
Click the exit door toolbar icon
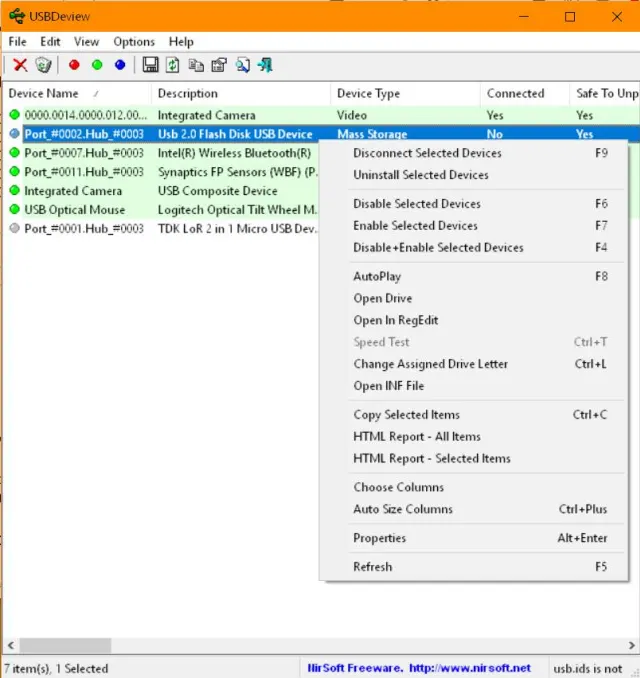pos(265,65)
